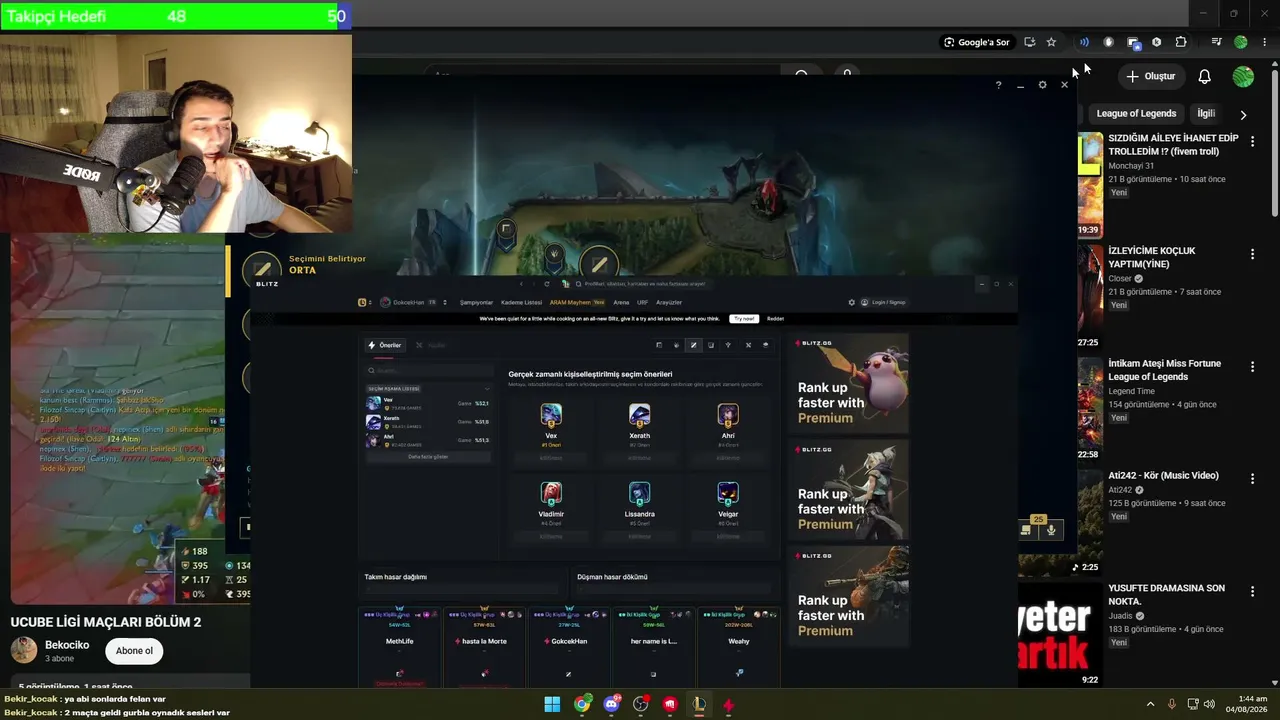Click the Reddet link in banner
The image size is (1280, 720).
click(775, 319)
